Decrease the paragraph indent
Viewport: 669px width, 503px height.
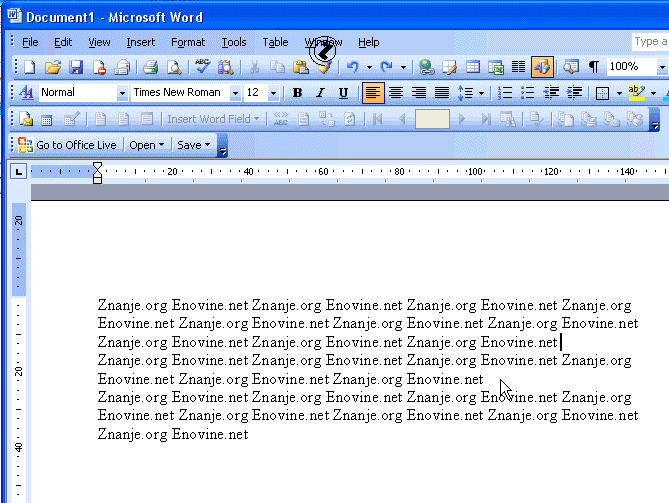pos(551,93)
